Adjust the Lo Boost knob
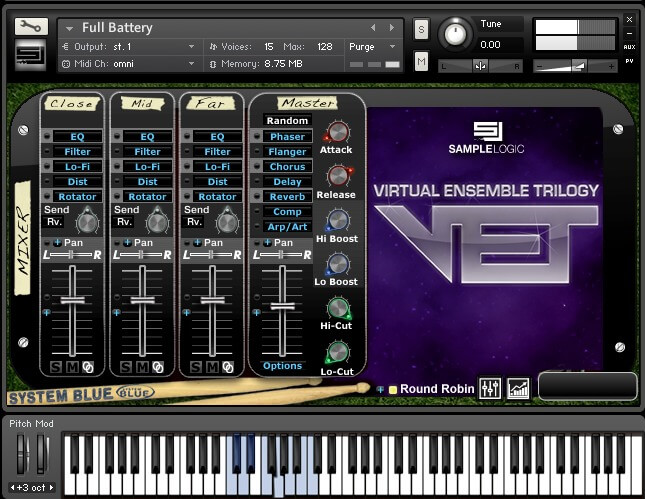Screen dimensions: 645x499 338,264
